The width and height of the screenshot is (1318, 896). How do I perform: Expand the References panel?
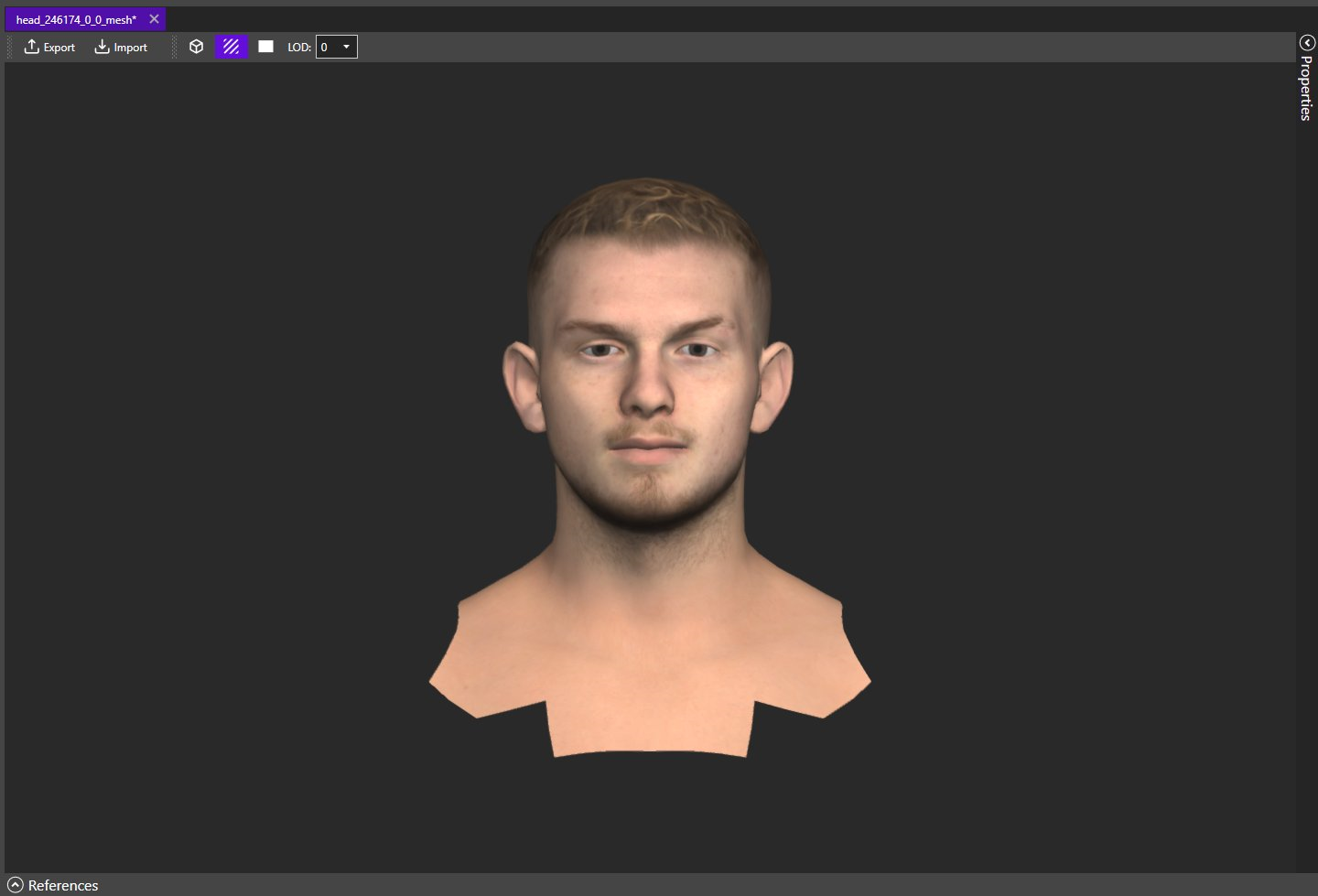tap(52, 885)
